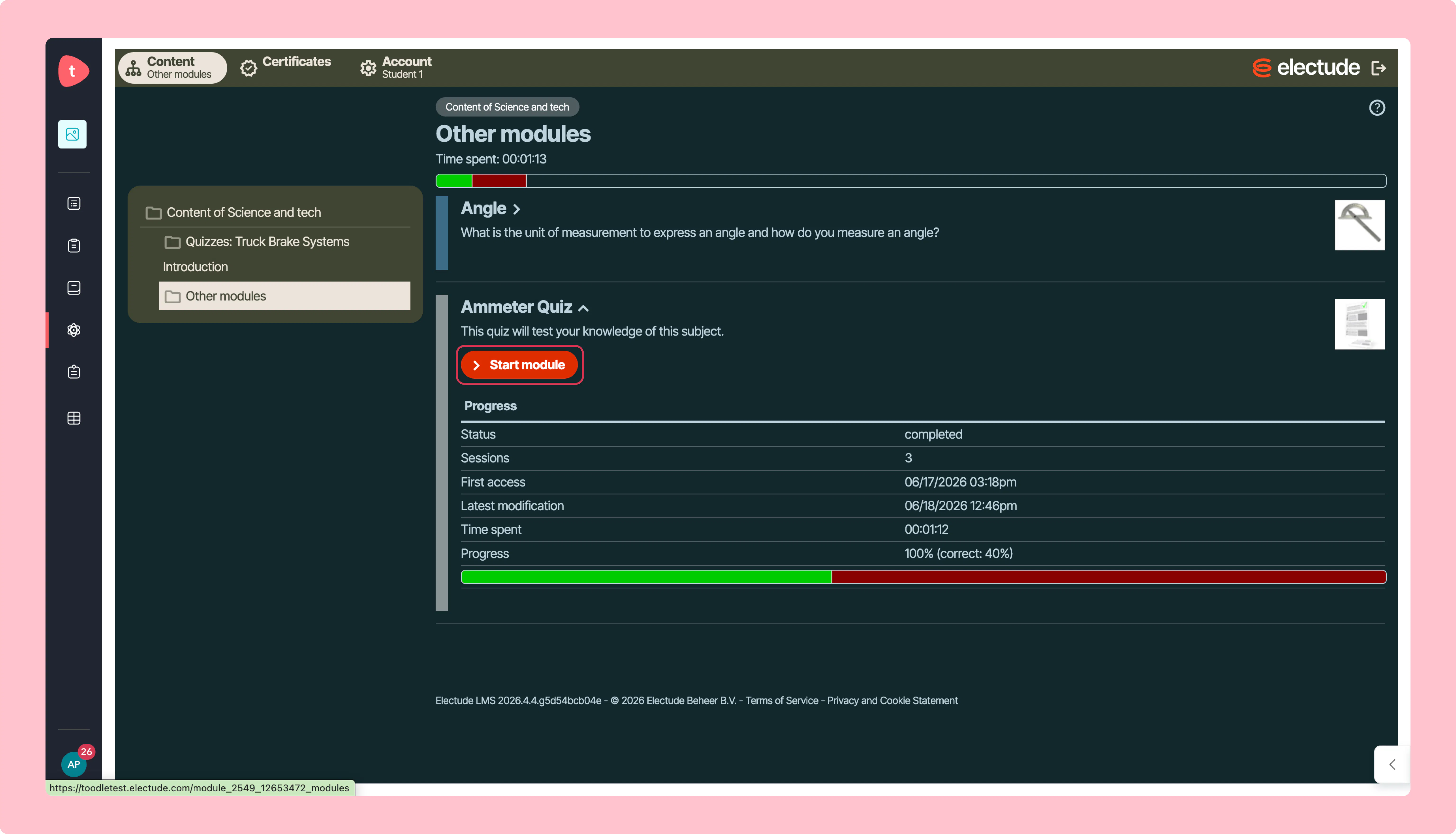Click the folder icon beside Other modules
This screenshot has width=1456, height=834.
(173, 297)
